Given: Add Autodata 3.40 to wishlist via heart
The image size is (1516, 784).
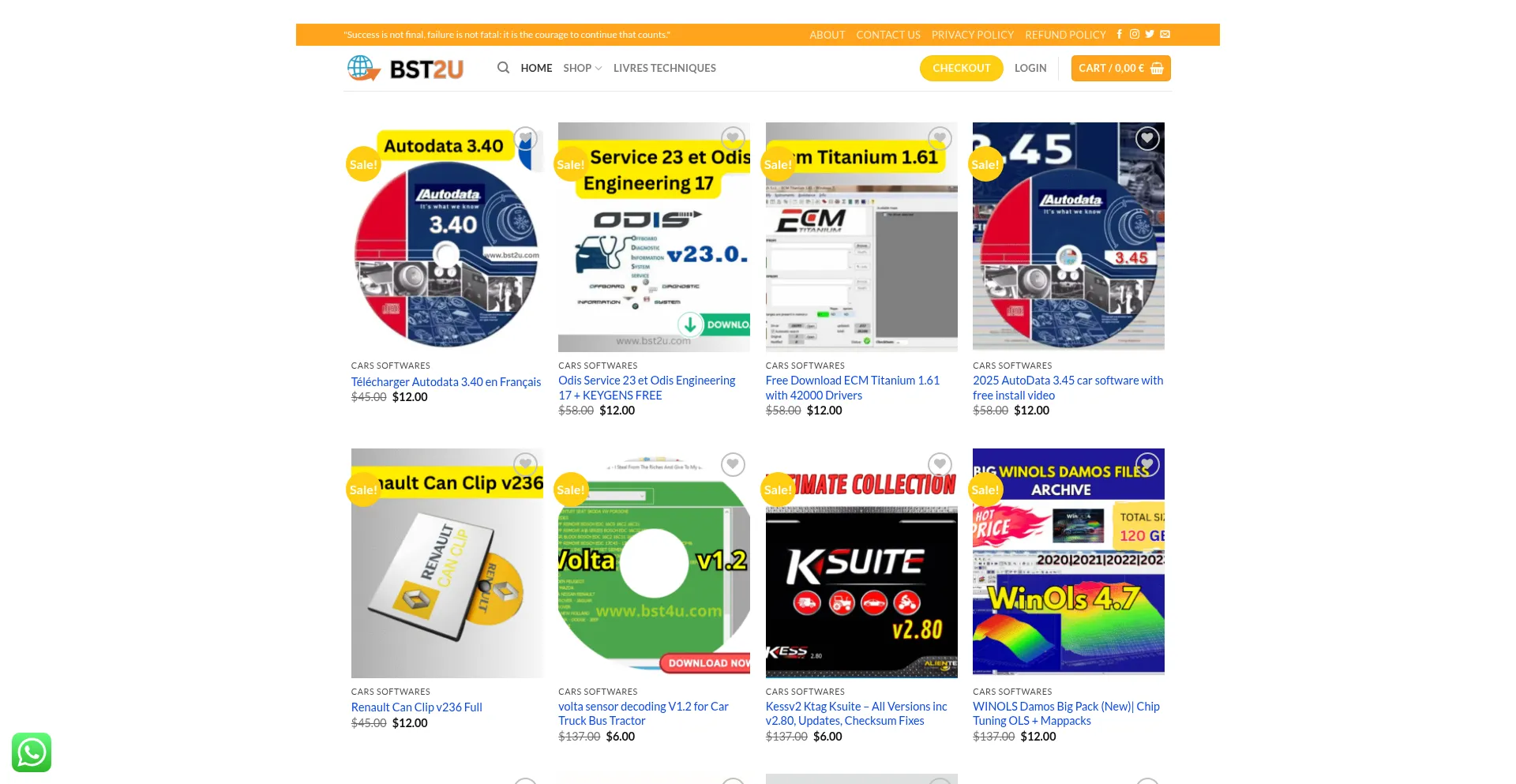Looking at the screenshot, I should tap(525, 138).
